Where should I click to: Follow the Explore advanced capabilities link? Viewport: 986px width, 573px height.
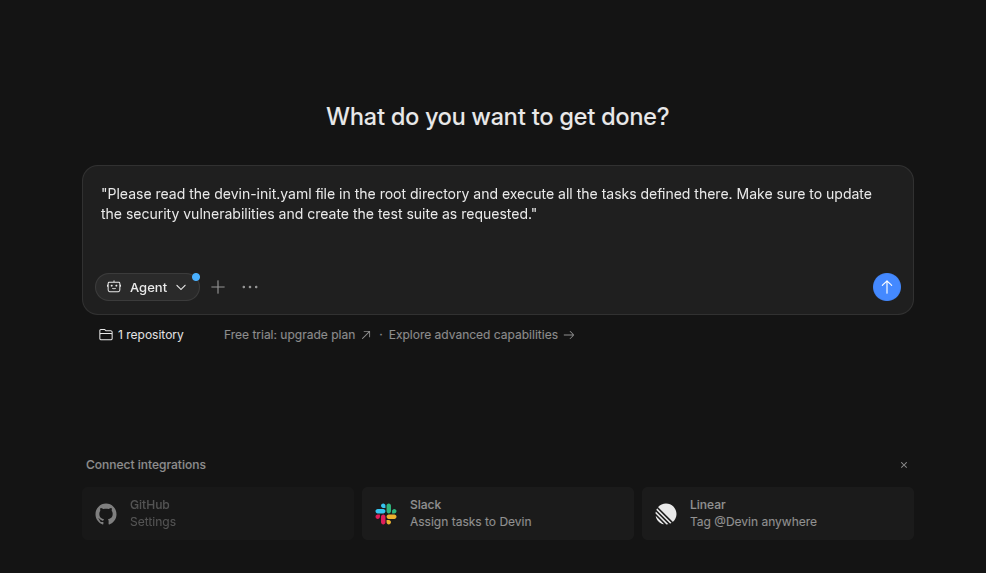click(x=481, y=335)
